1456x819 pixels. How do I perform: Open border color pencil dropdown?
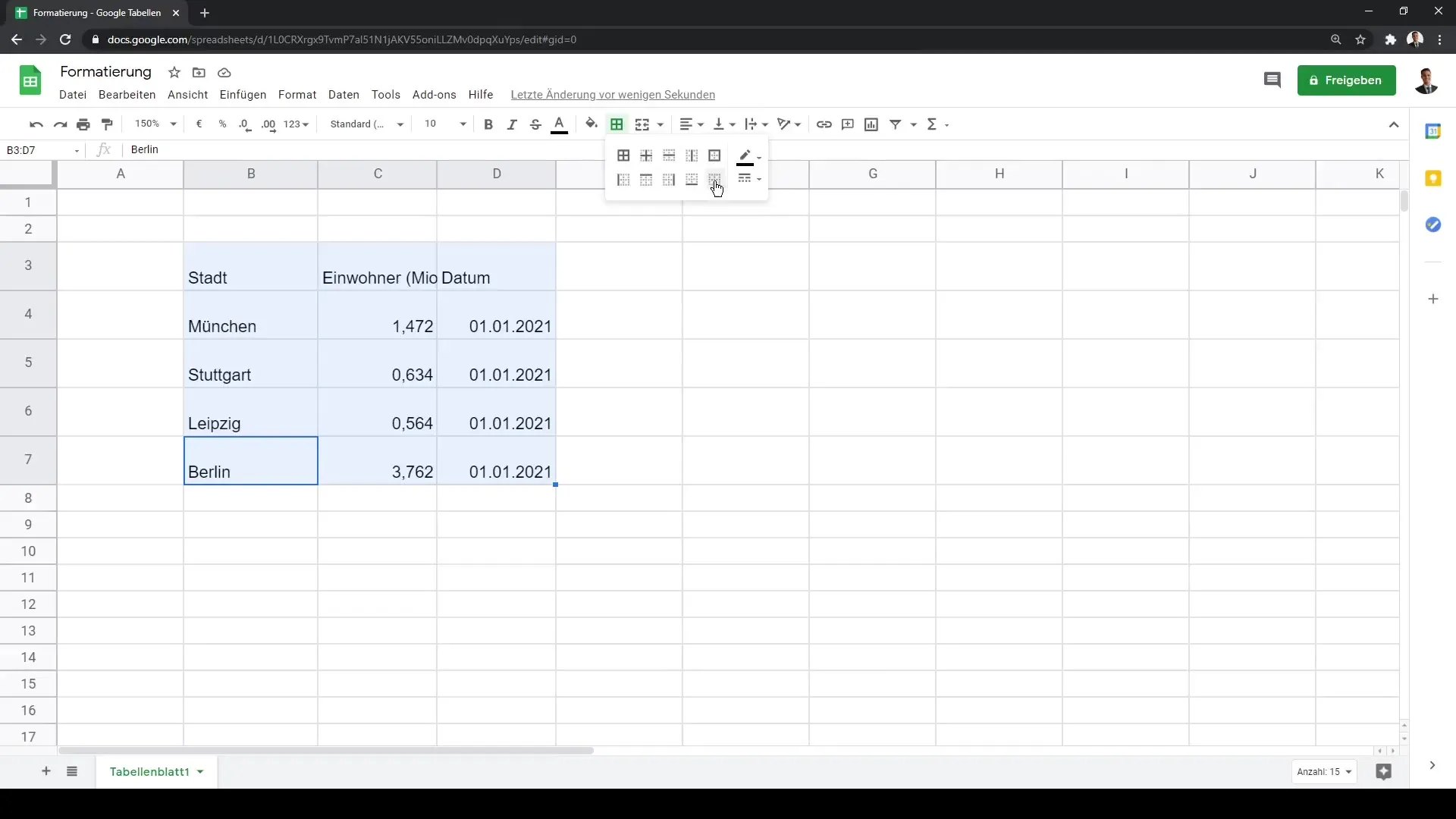tap(749, 157)
